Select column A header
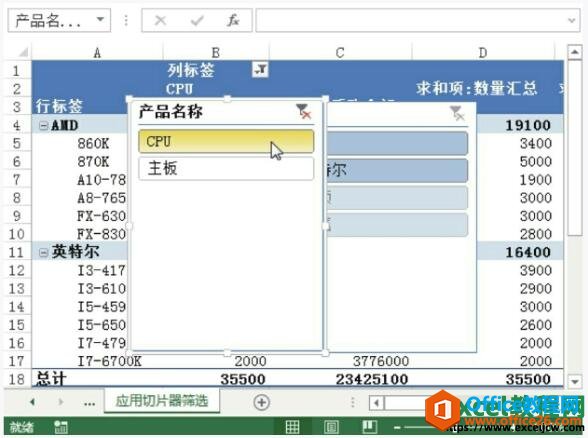Screen dimensions: 588x438 (97, 52)
